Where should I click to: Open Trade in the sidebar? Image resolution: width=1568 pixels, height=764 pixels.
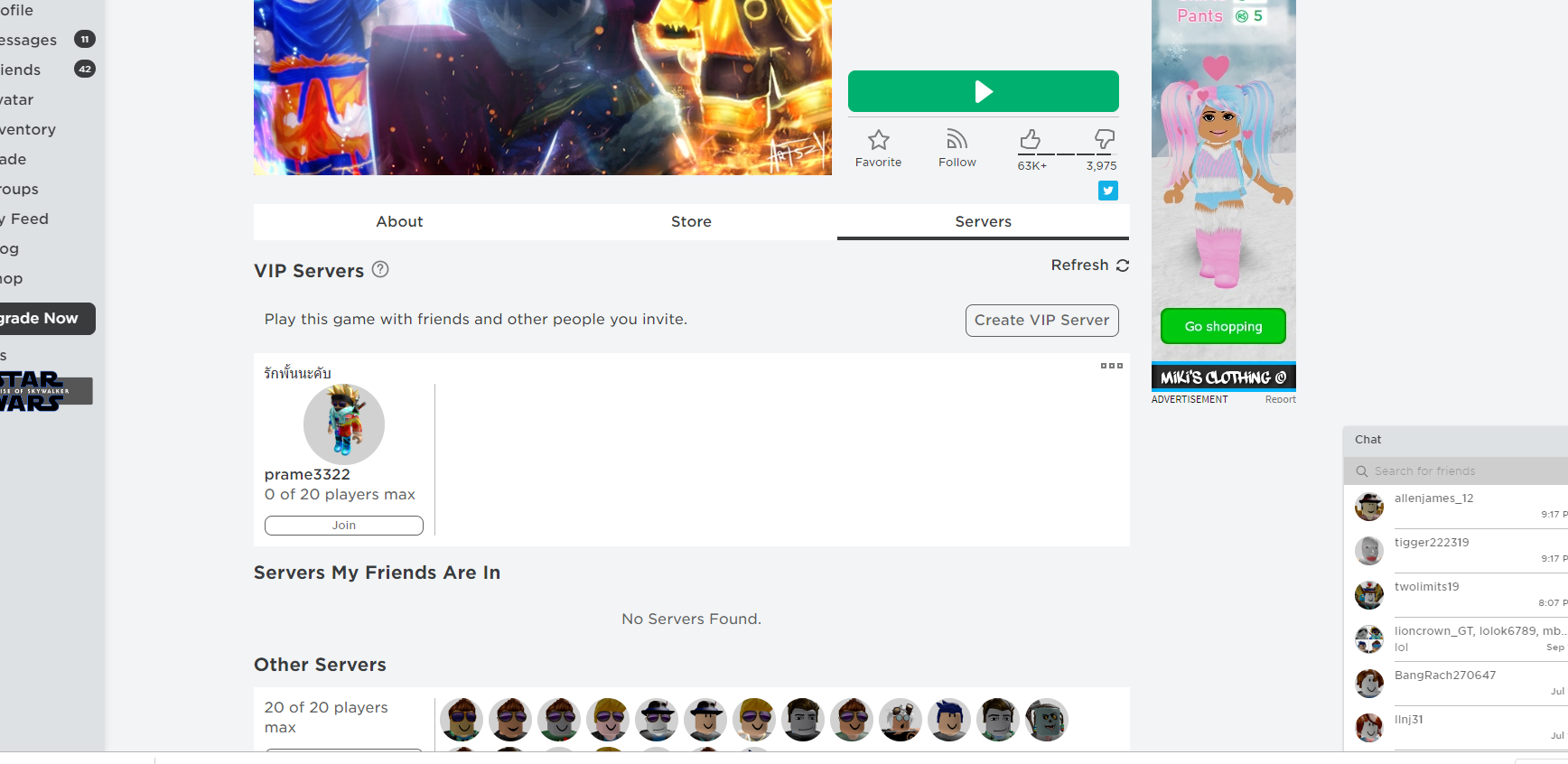(13, 159)
